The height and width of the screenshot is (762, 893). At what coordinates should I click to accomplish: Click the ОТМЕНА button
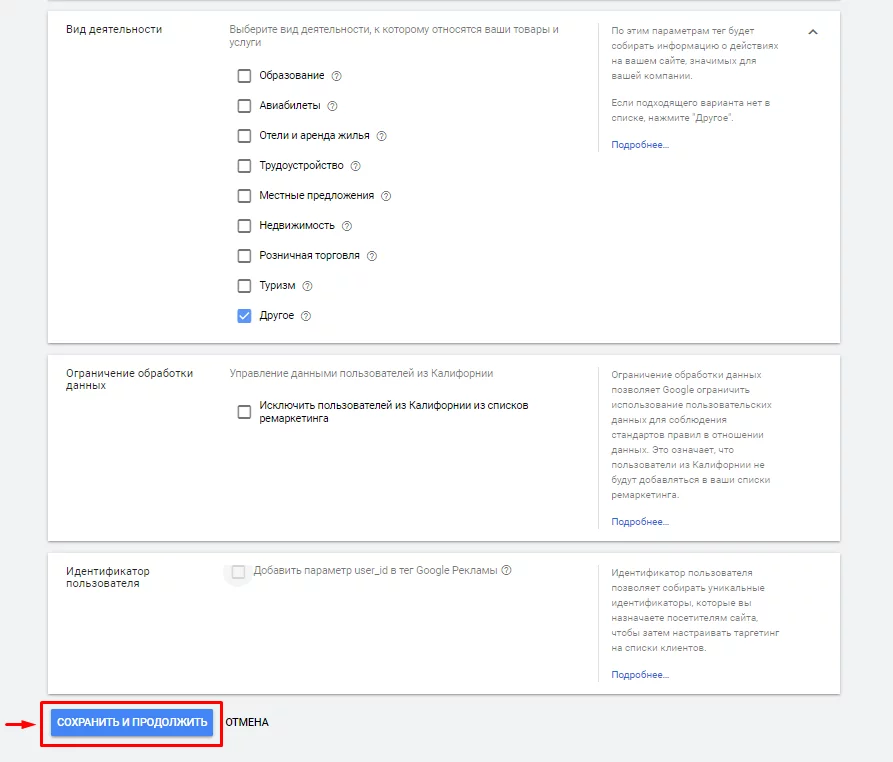click(x=247, y=722)
